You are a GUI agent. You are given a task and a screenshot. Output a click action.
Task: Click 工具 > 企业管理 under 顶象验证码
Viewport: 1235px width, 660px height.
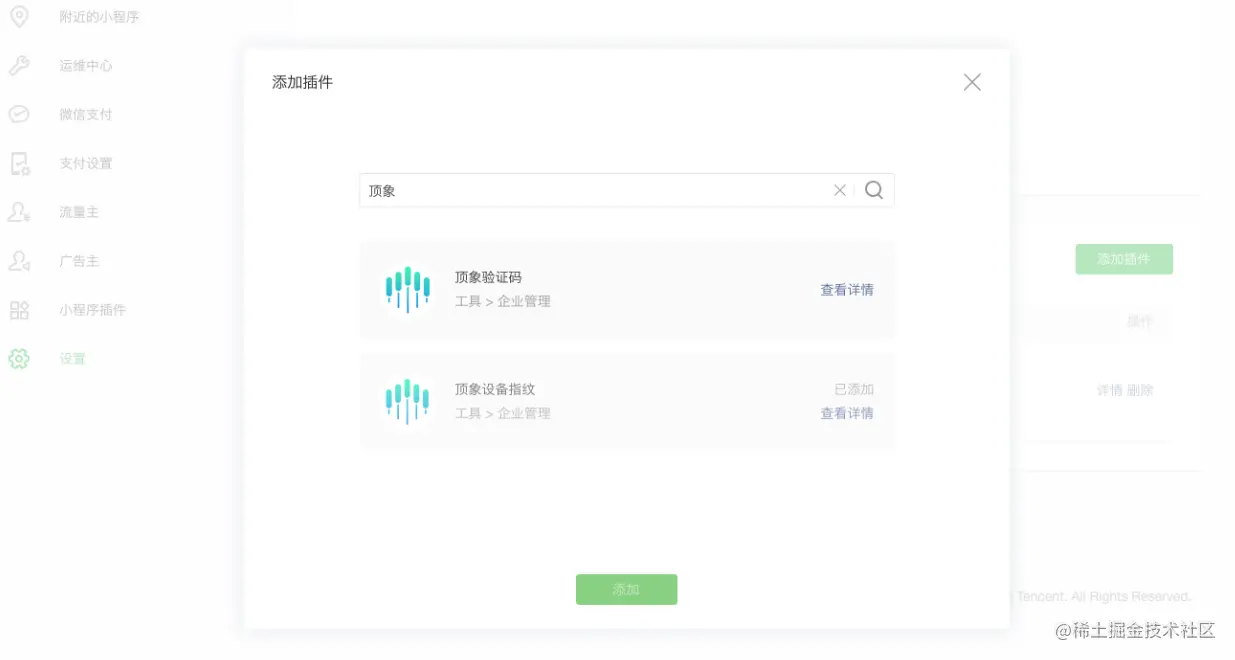coord(503,301)
